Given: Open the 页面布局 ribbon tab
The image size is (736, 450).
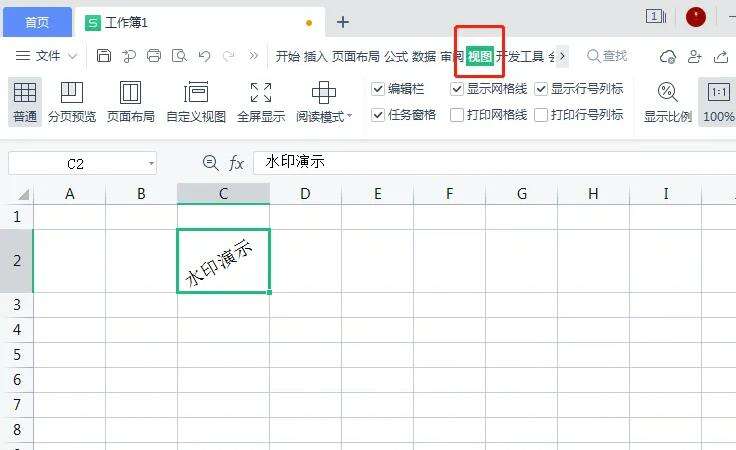Looking at the screenshot, I should (x=356, y=57).
